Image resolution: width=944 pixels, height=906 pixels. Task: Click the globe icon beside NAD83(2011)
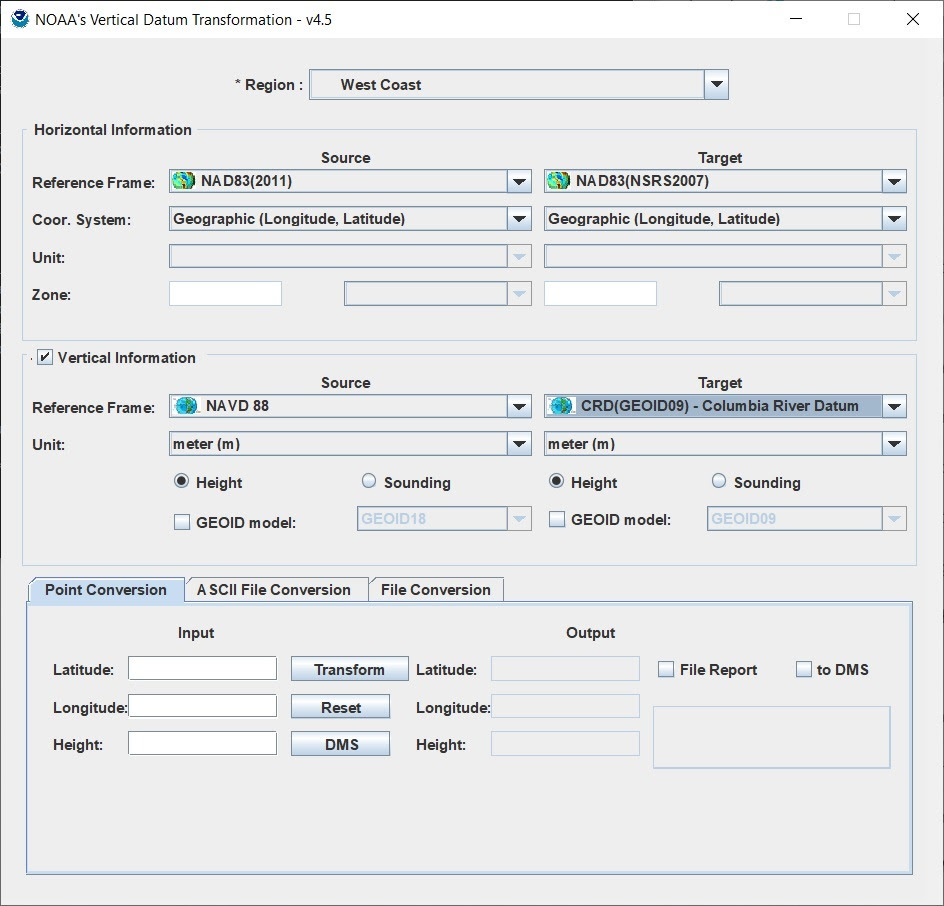pos(184,181)
